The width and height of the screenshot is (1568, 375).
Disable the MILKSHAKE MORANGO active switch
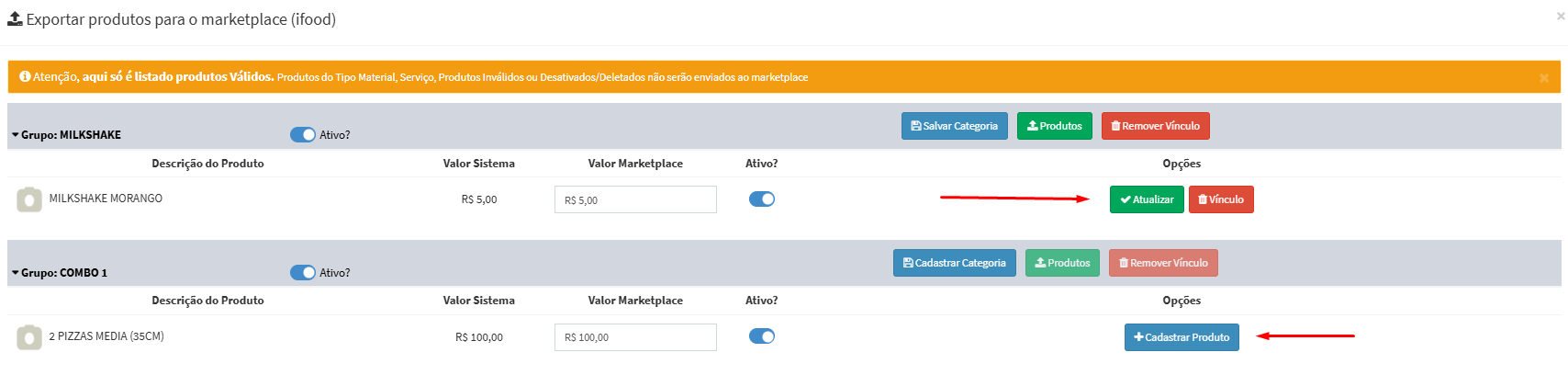(x=762, y=199)
